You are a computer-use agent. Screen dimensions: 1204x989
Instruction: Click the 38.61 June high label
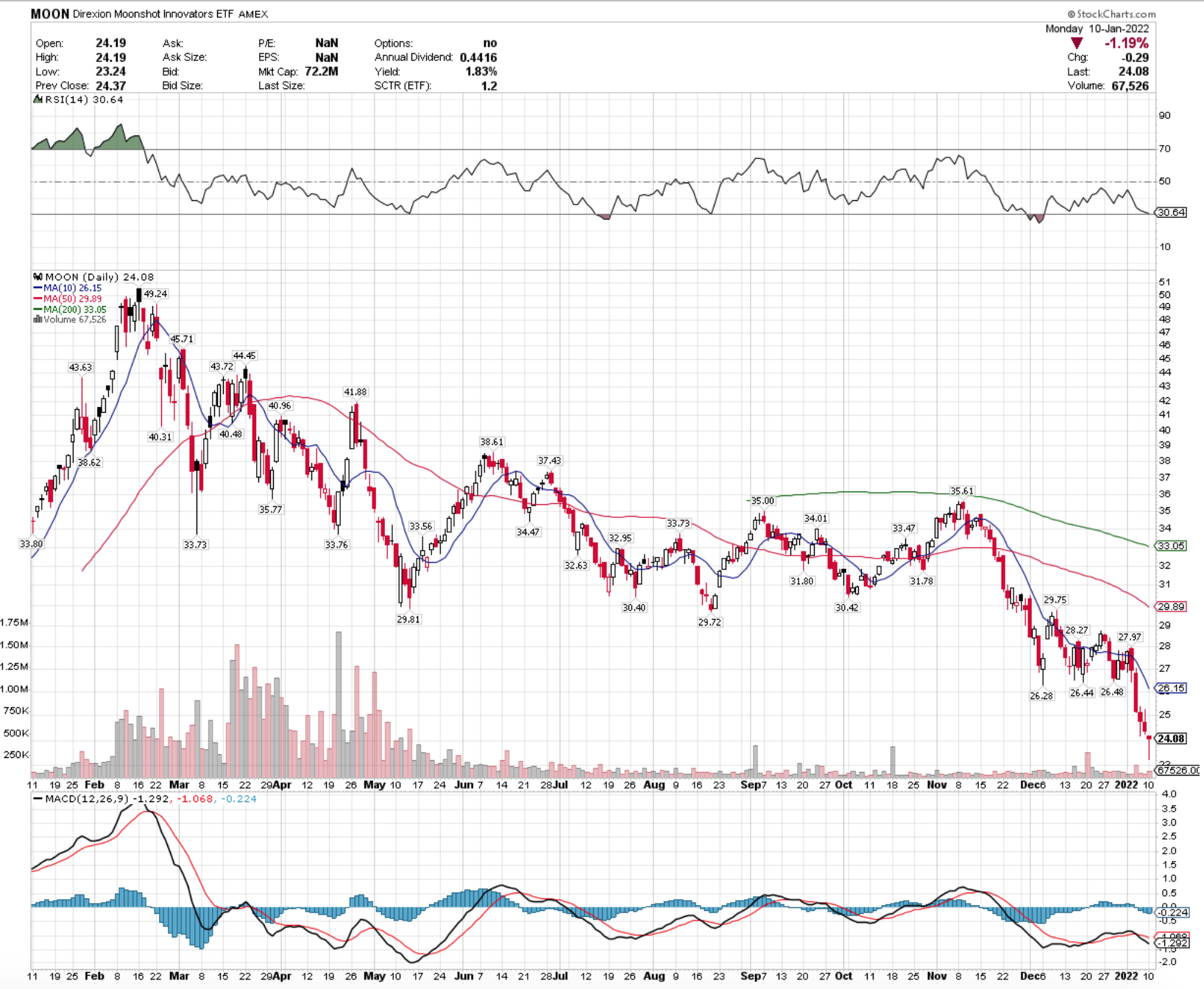coord(492,442)
